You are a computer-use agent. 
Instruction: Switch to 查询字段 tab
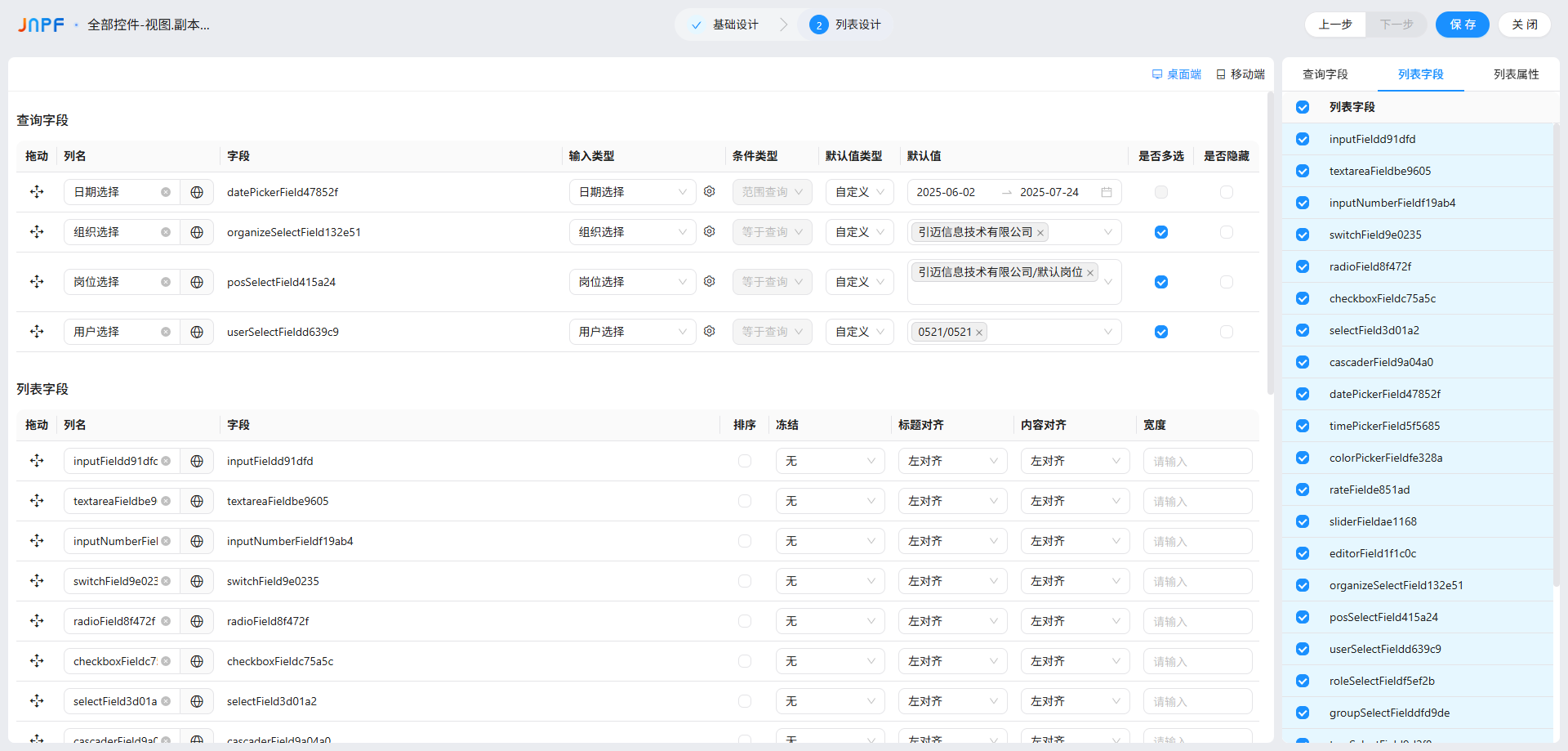[x=1325, y=74]
